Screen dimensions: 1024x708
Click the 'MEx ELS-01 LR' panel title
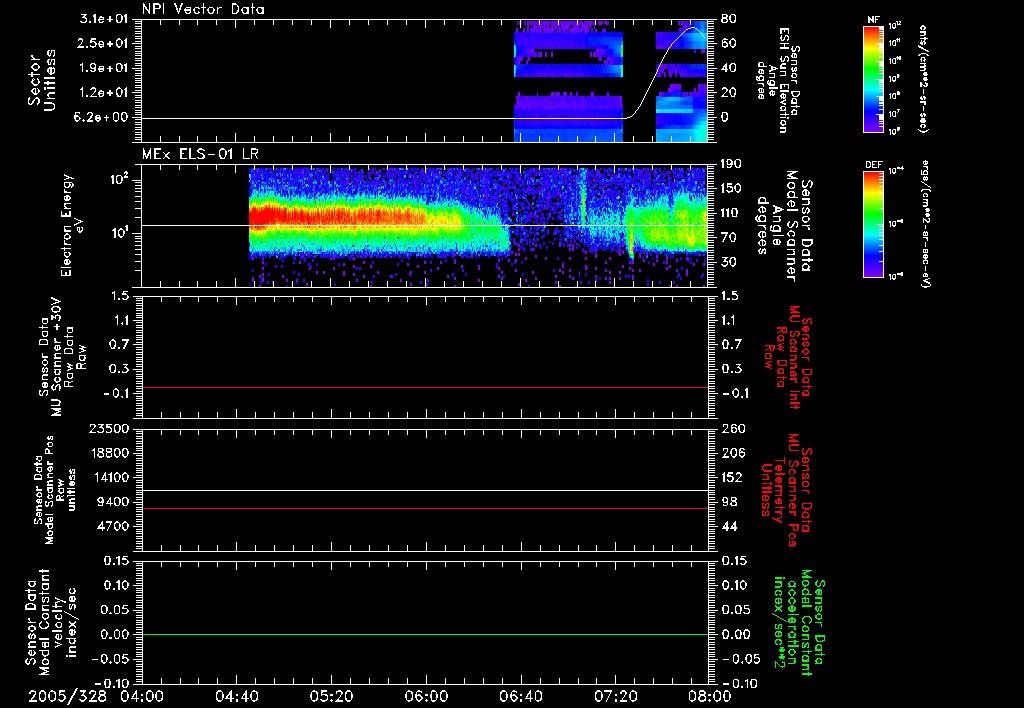(200, 154)
